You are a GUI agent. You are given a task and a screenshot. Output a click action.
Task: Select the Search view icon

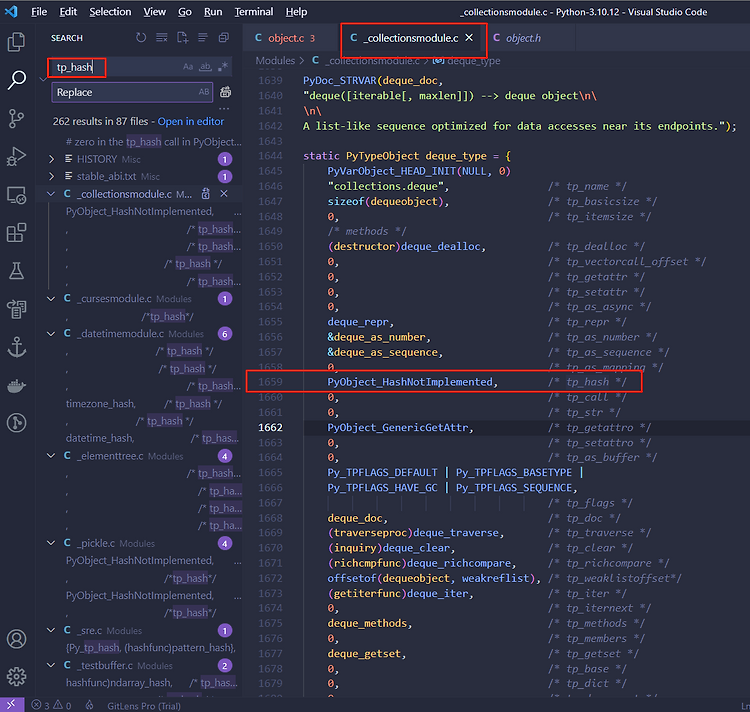point(16,80)
